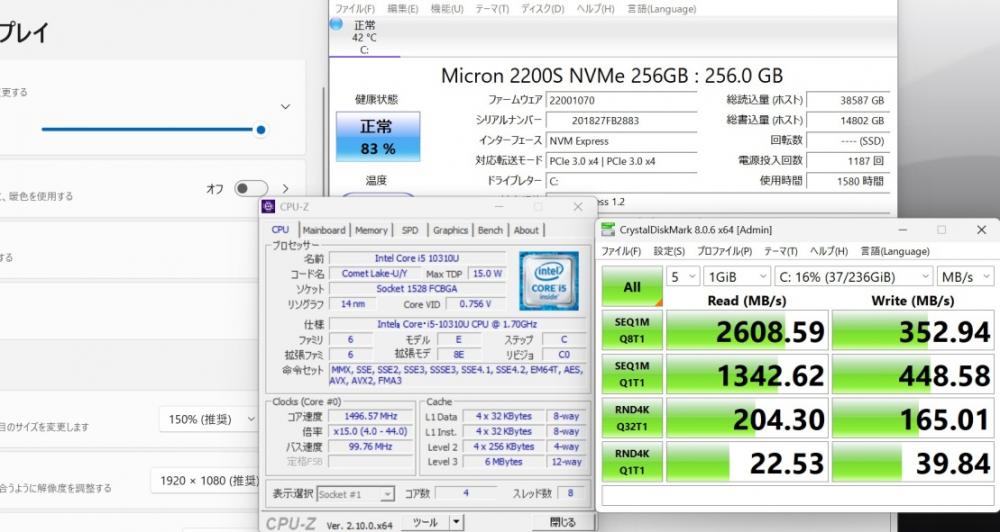Open the C: 16% drive selection dropdown
This screenshot has height=532, width=1000.
tap(853, 277)
